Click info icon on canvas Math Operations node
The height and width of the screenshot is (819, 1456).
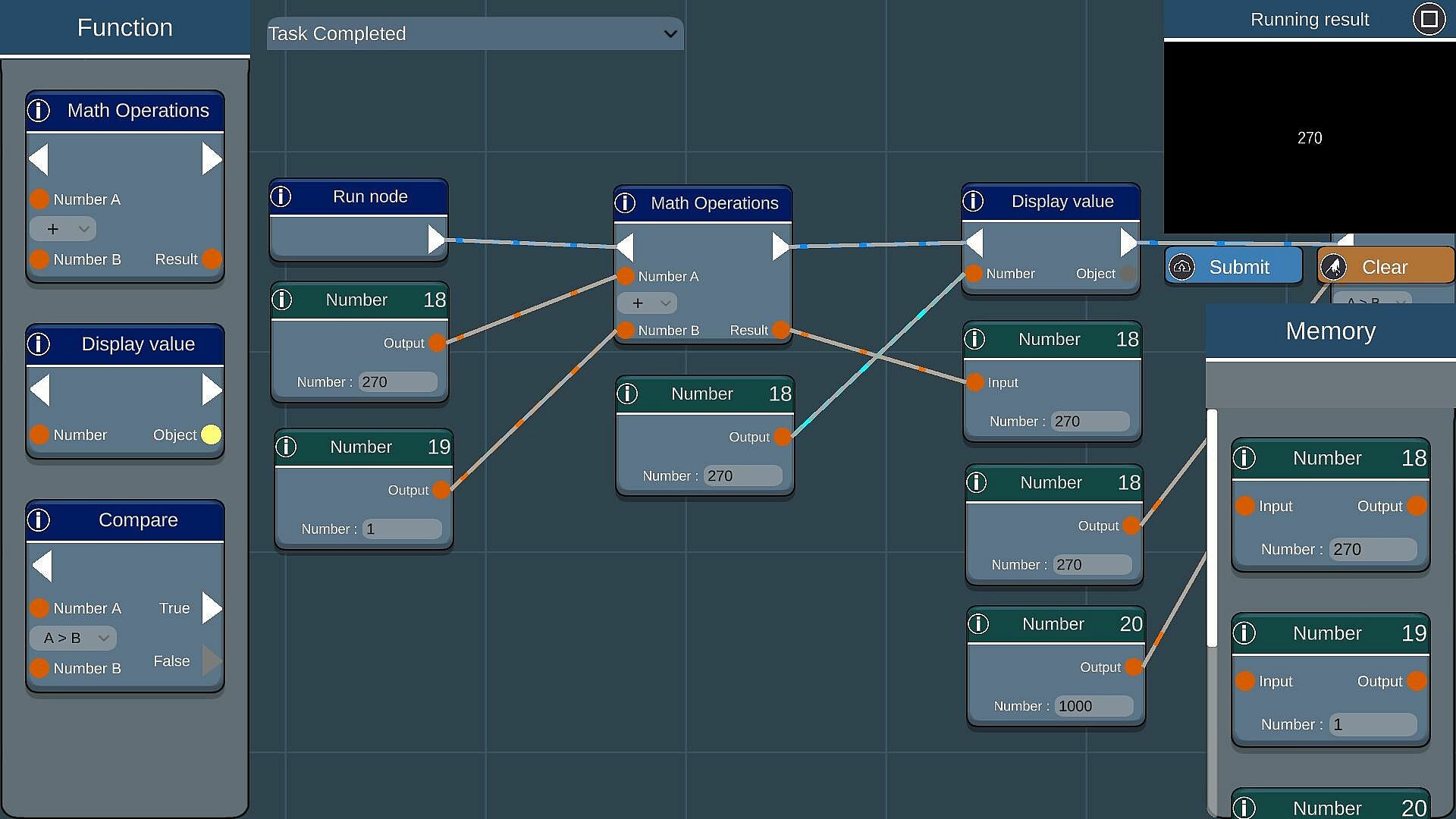[625, 203]
